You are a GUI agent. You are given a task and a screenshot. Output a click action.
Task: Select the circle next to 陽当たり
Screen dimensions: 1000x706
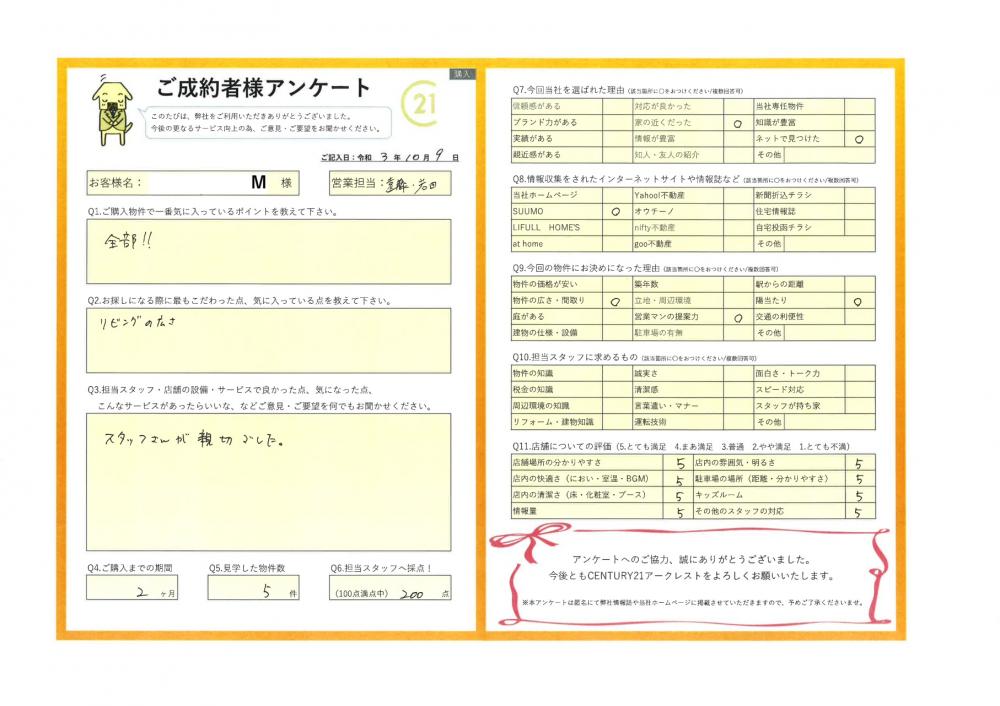pyautogui.click(x=858, y=300)
